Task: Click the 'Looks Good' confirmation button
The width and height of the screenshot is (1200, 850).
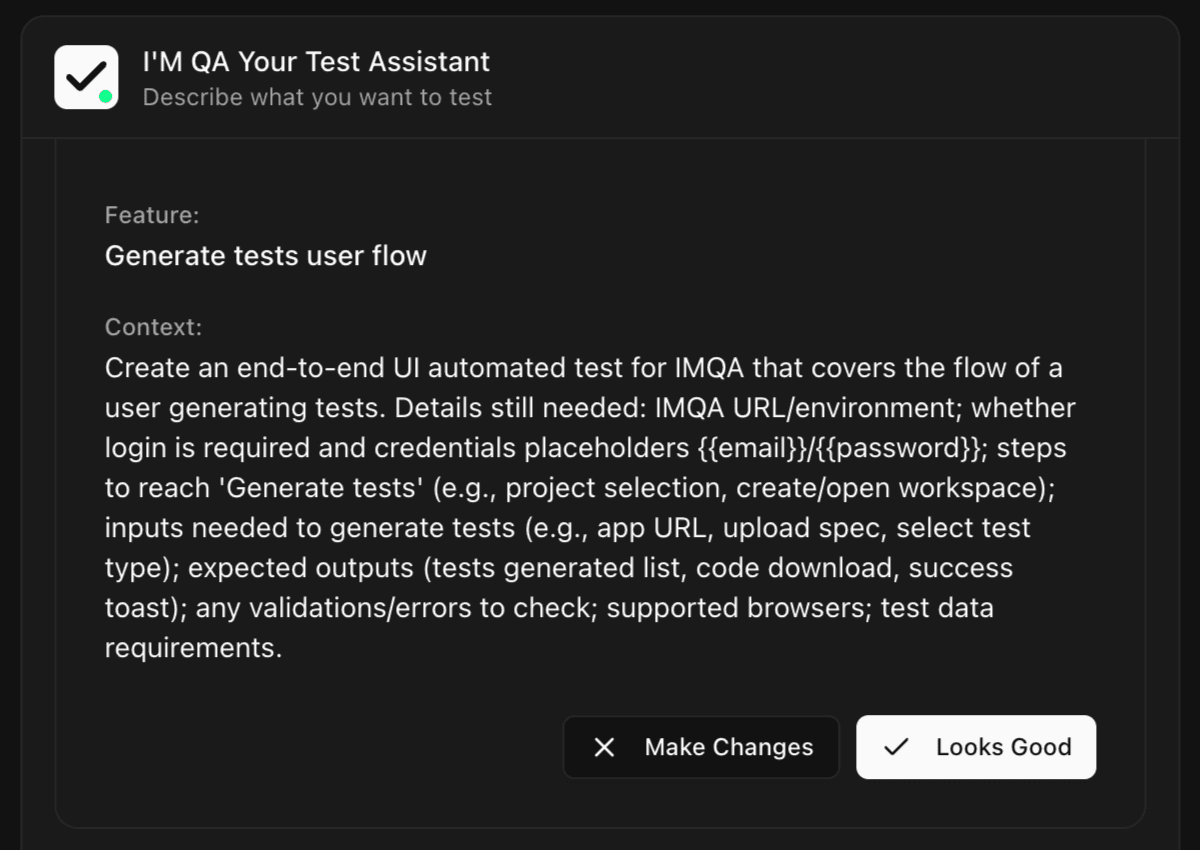Action: pyautogui.click(x=976, y=747)
